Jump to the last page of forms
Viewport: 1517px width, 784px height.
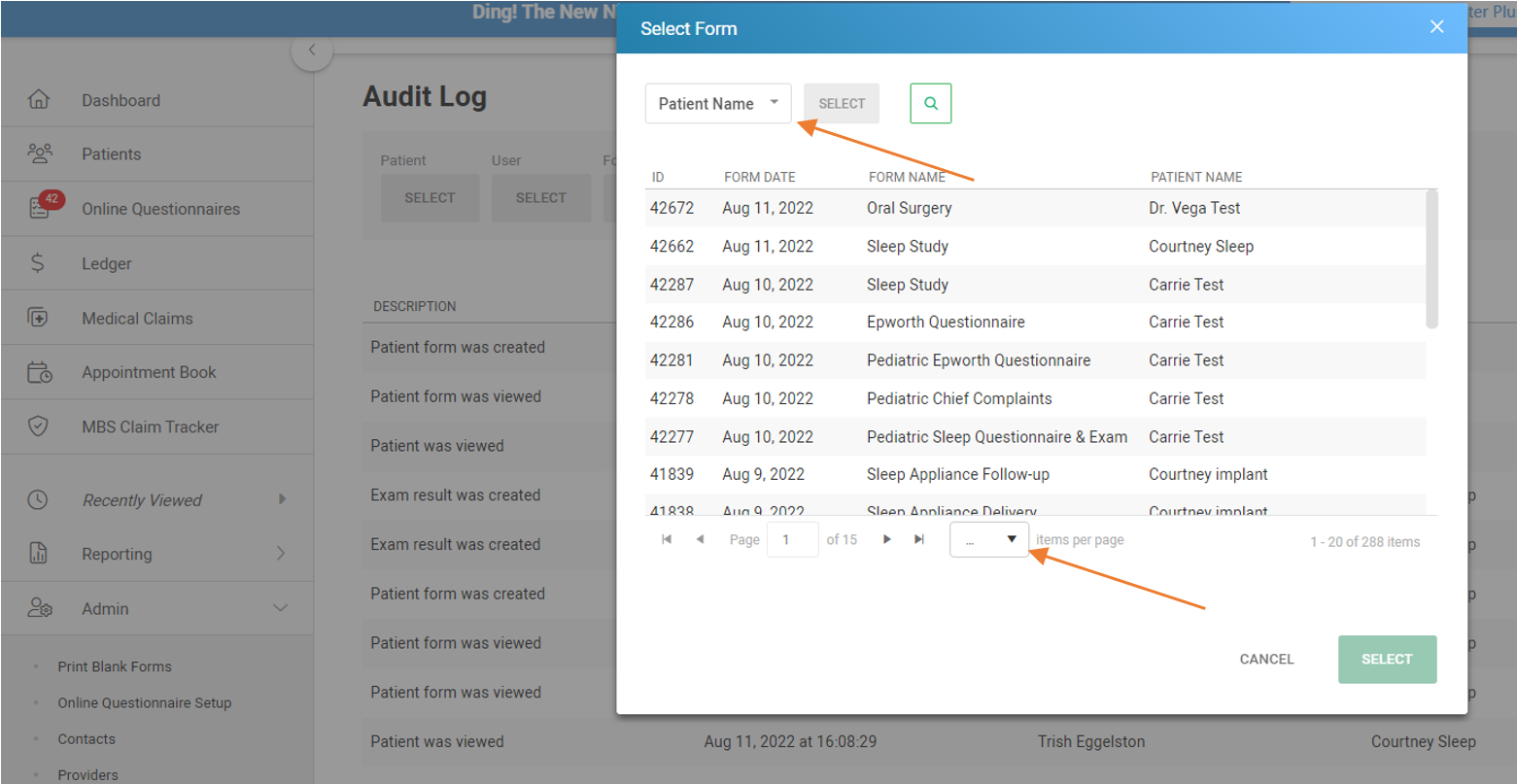pos(918,539)
